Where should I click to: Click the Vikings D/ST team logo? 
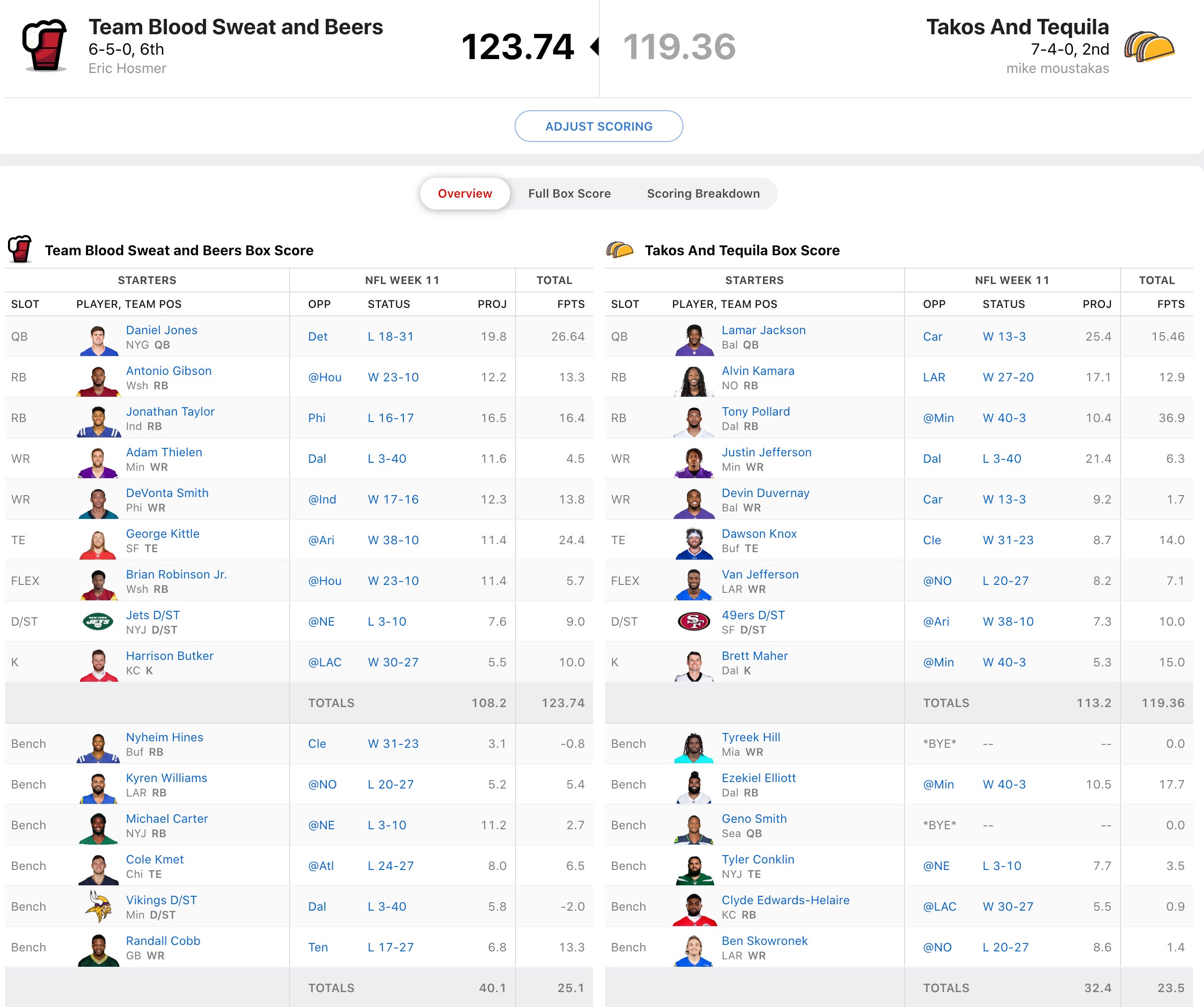coord(98,906)
